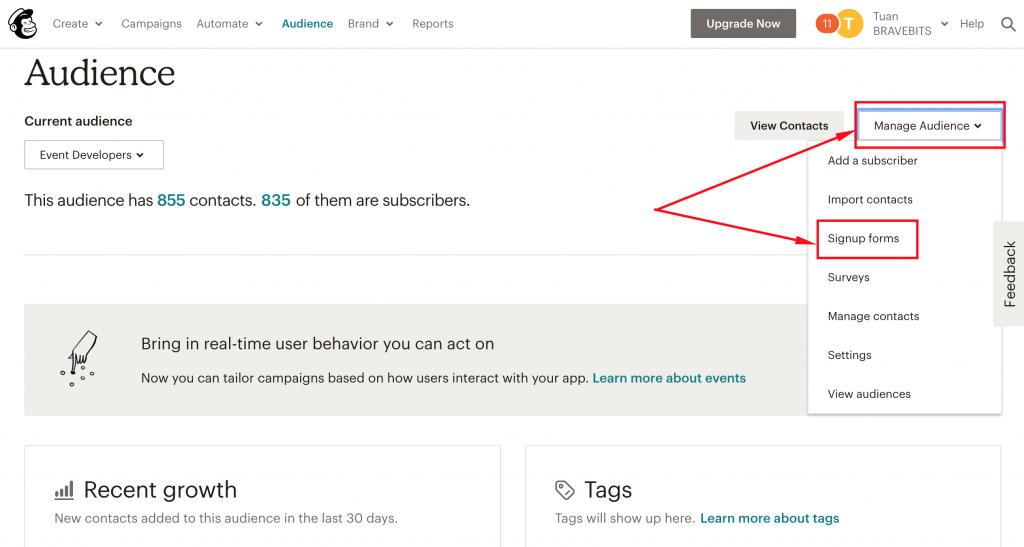
Task: Open Learn more about events link
Action: point(669,378)
